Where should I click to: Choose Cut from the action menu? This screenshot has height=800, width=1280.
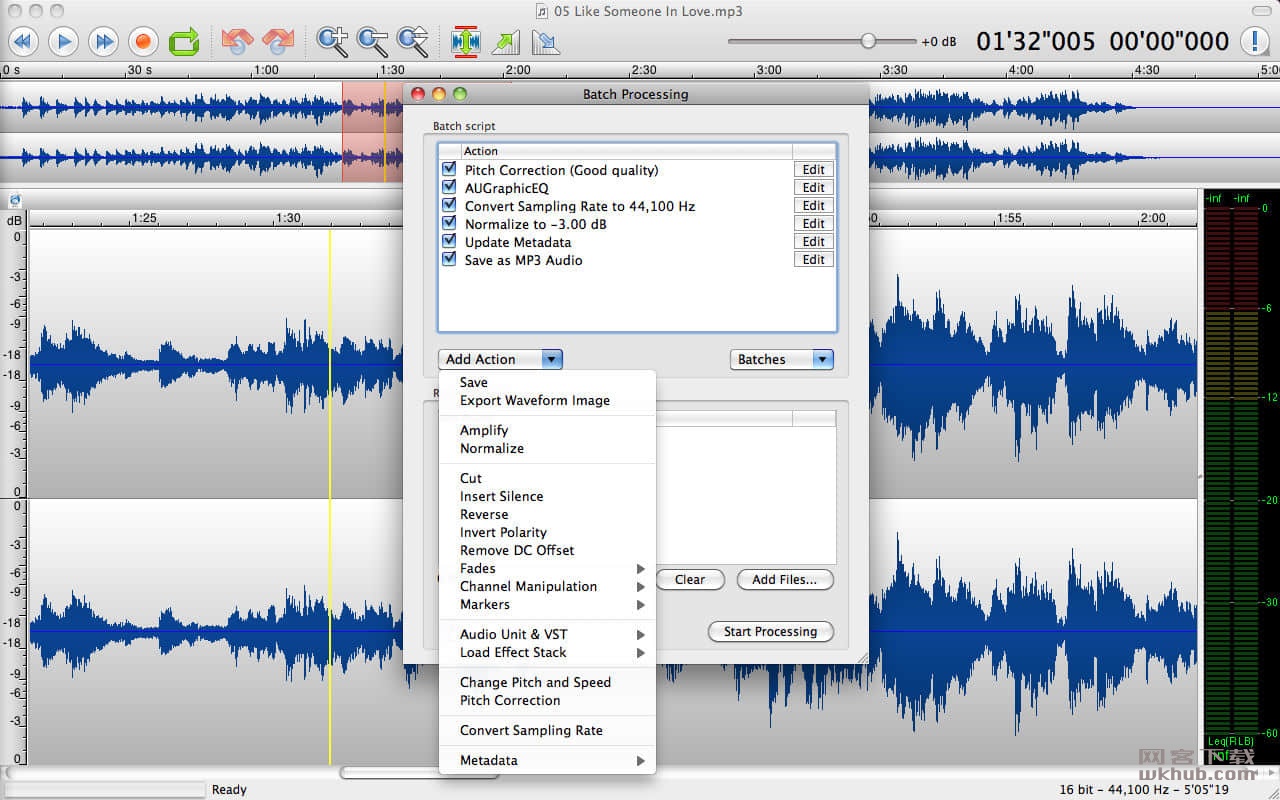(547, 478)
